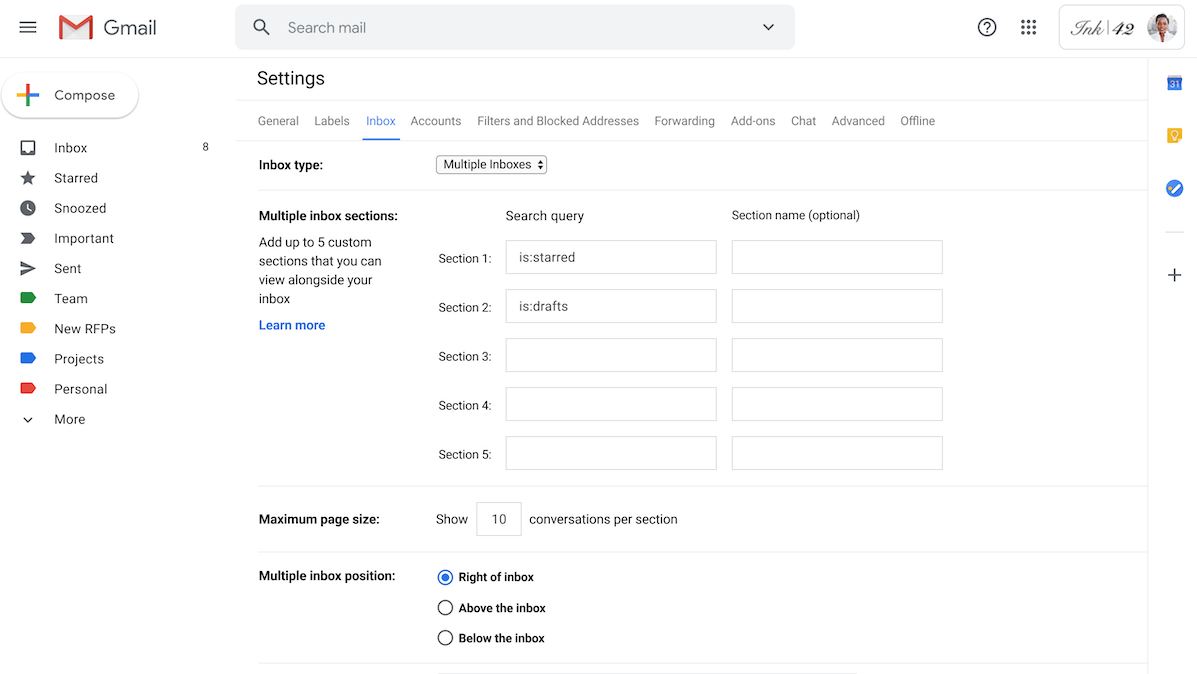Open the account profile picture menu
Image resolution: width=1197 pixels, height=674 pixels.
point(1160,27)
